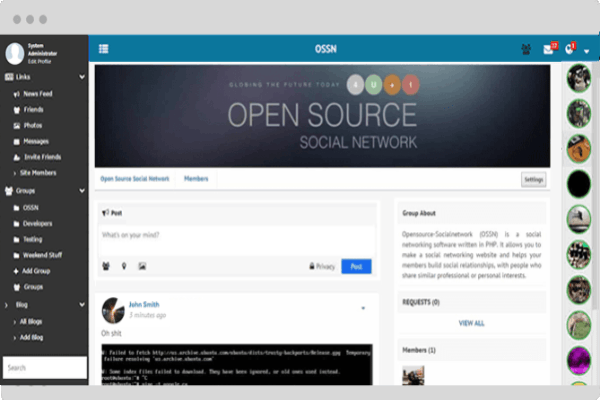
Task: Click the What's on your mind box
Action: coord(237,241)
